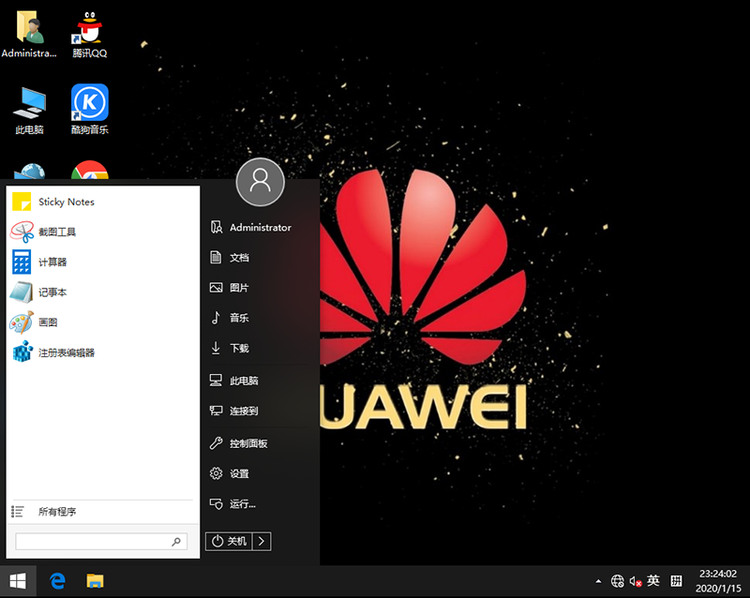The width and height of the screenshot is (750, 598).
Task: Select the 腾讯QQ desktop shortcut
Action: click(x=90, y=34)
